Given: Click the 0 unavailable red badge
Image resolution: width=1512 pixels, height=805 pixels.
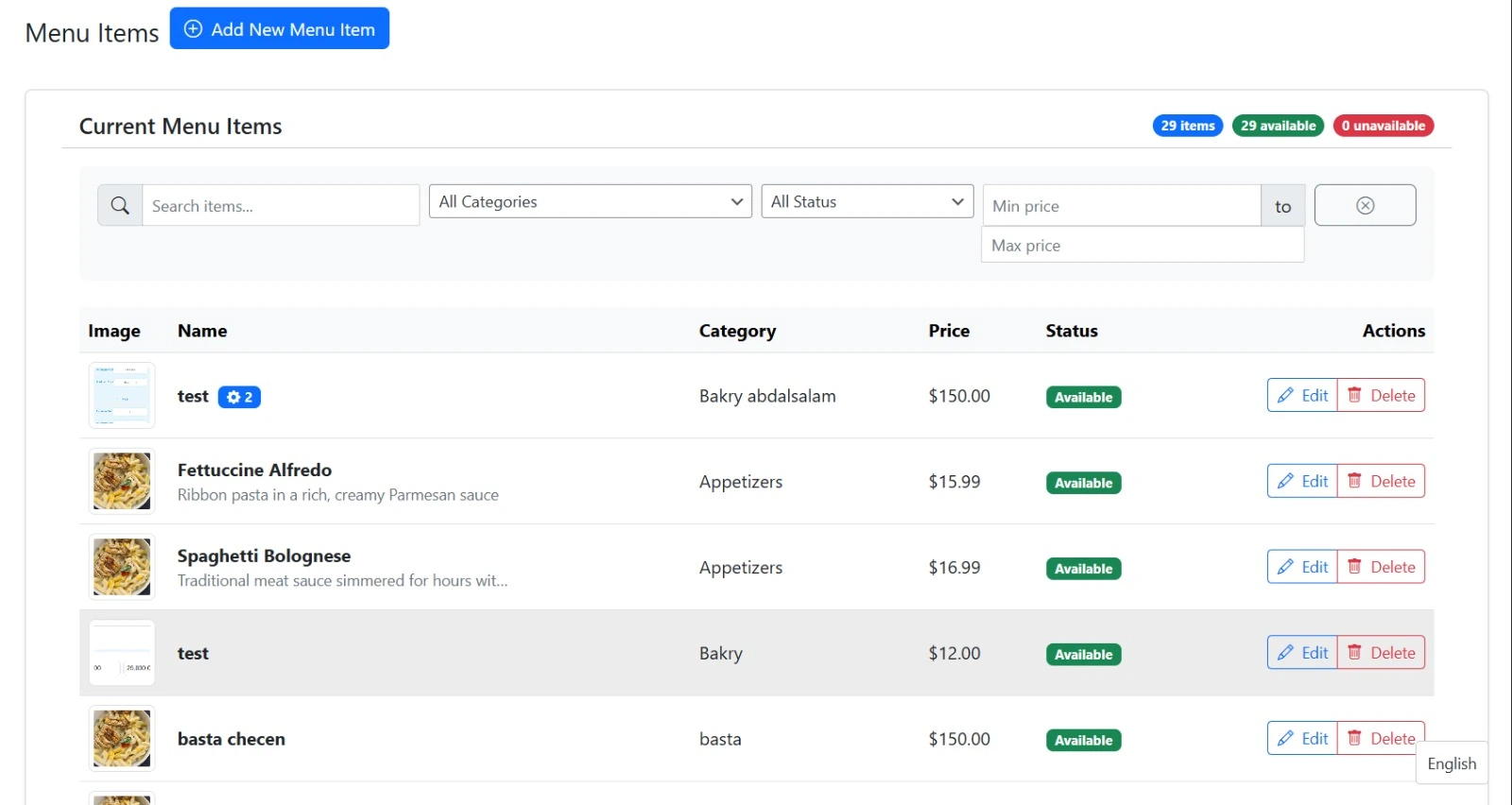Looking at the screenshot, I should 1383,126.
